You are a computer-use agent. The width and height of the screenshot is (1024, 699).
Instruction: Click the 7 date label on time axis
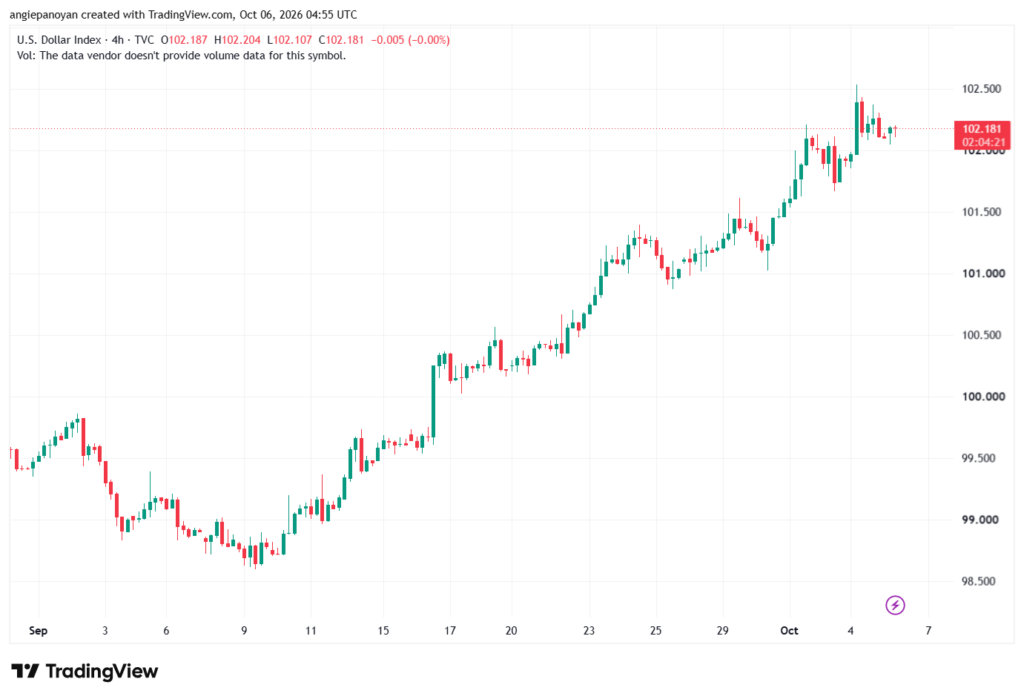point(928,630)
